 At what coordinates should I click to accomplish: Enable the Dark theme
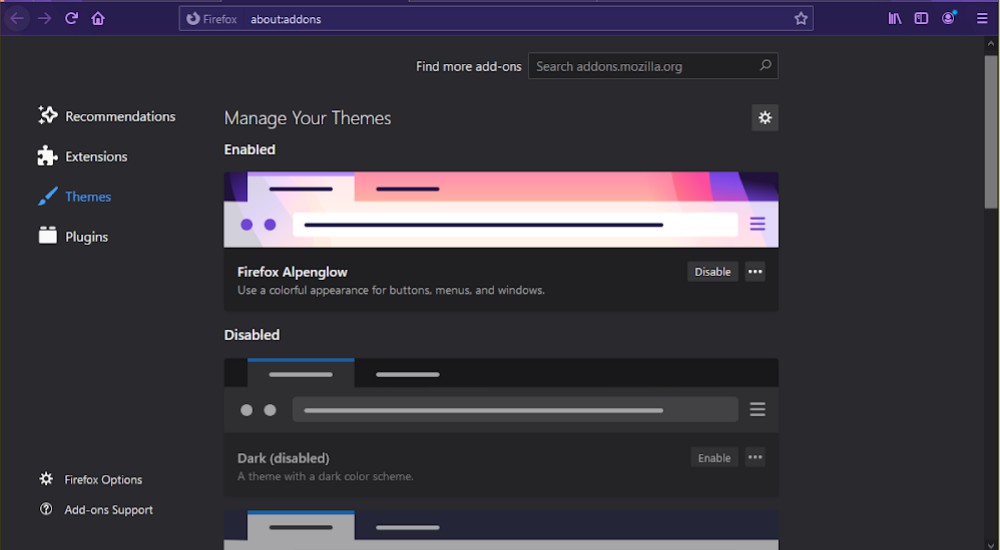[714, 457]
